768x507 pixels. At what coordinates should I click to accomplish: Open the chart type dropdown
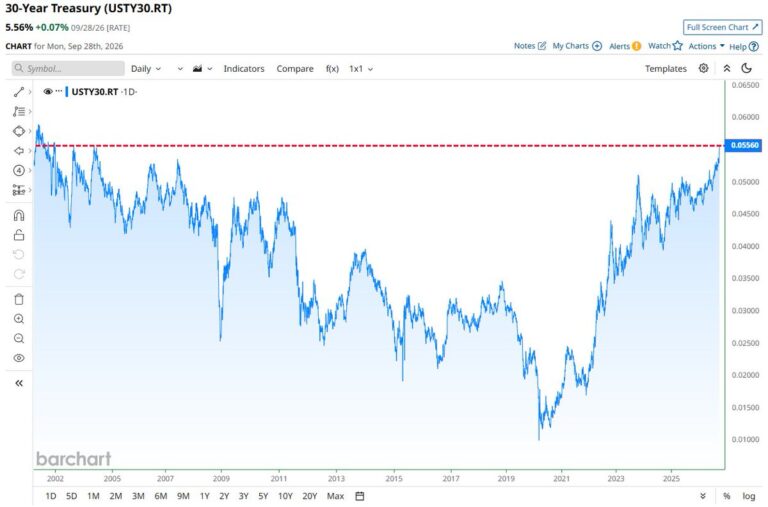coord(202,69)
